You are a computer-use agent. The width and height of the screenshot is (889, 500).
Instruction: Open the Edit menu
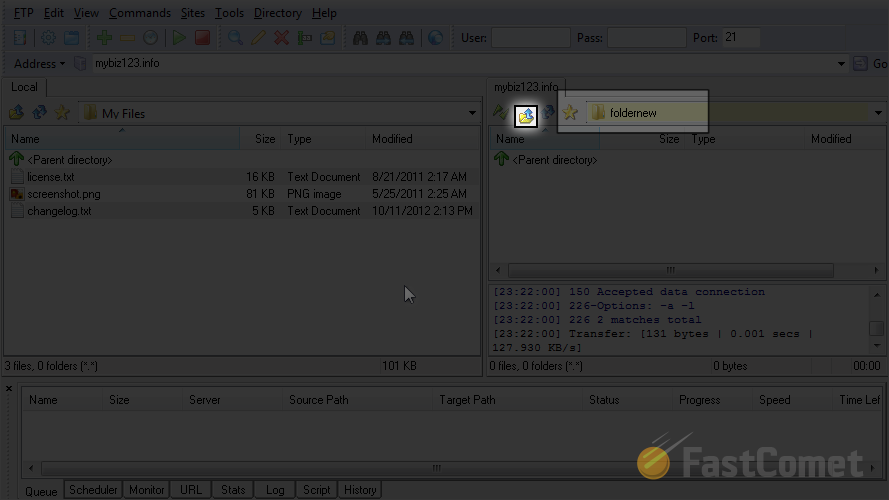[54, 13]
